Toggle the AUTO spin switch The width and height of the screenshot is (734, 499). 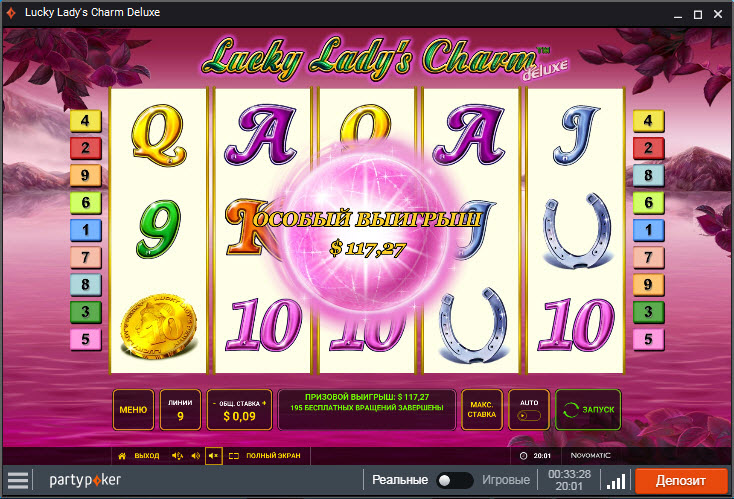point(529,416)
